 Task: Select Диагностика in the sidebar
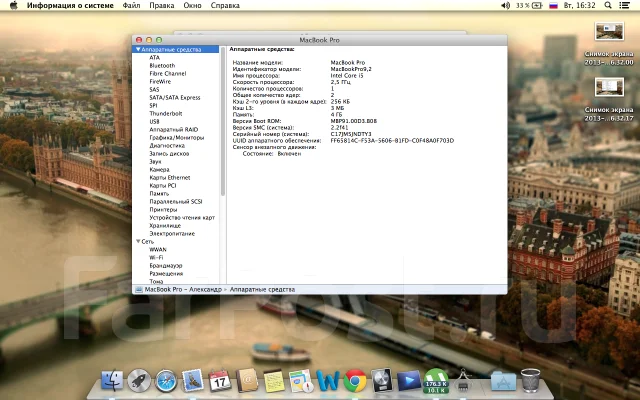167,146
